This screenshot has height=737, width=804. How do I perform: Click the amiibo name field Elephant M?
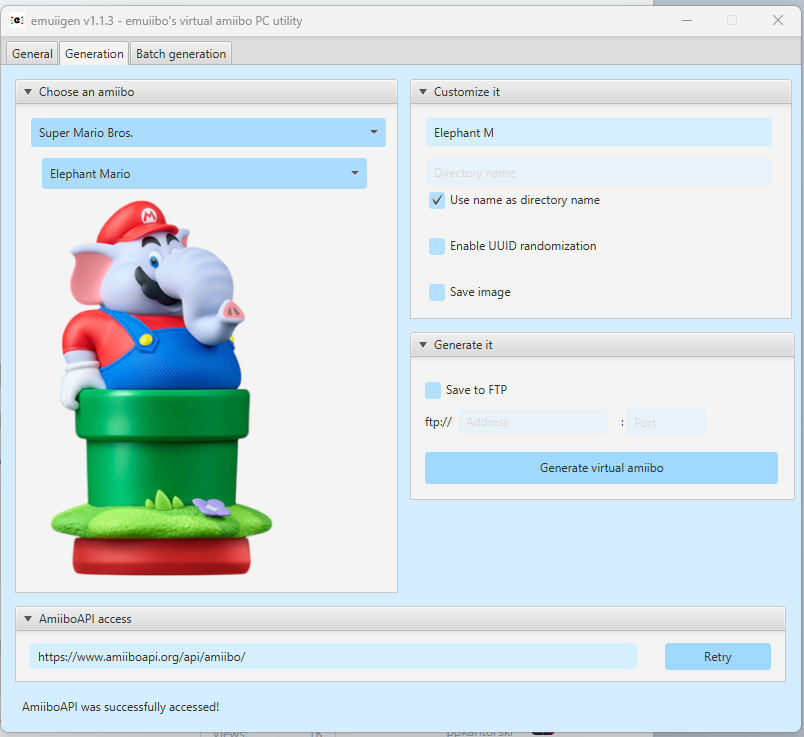click(x=598, y=132)
